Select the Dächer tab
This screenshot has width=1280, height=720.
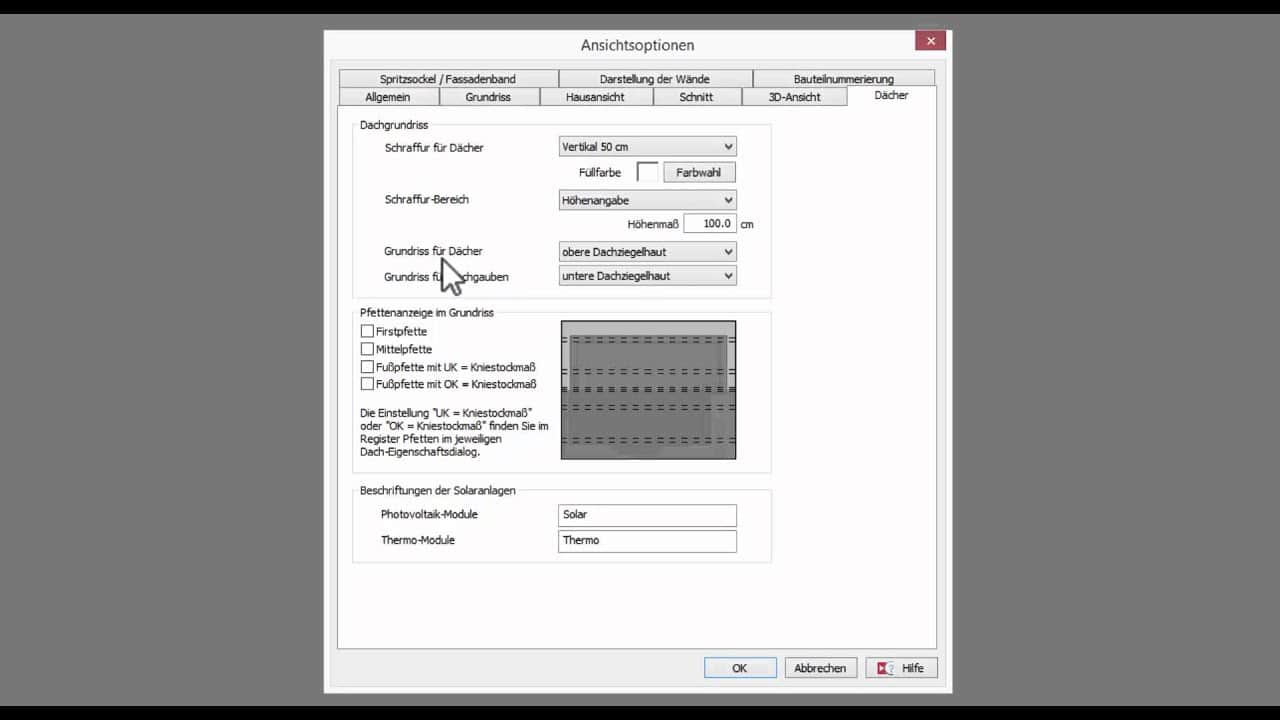891,96
